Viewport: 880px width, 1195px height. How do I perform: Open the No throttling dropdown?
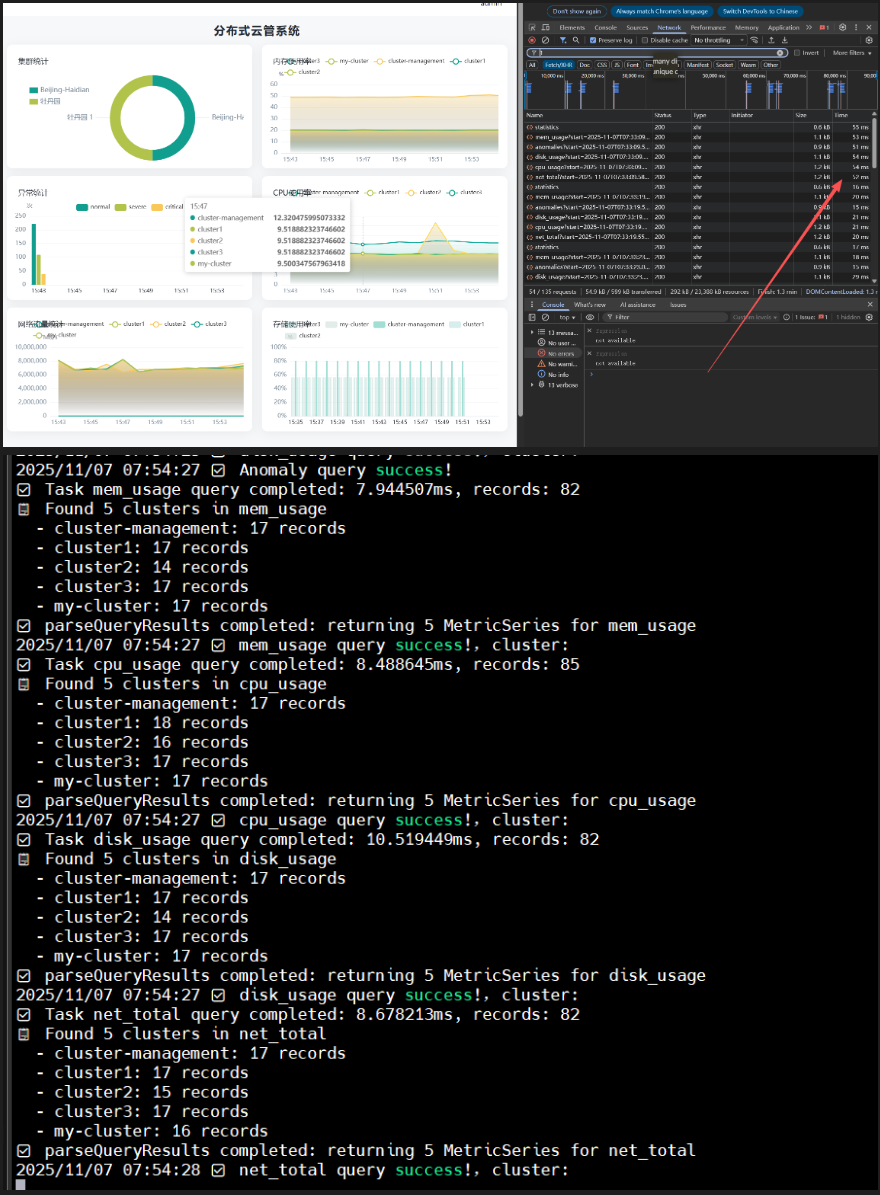[x=718, y=40]
